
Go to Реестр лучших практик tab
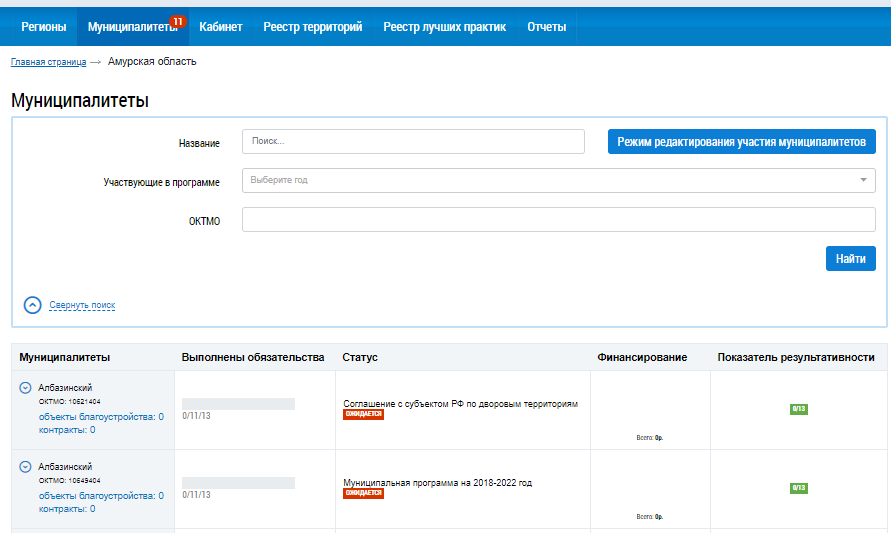pyautogui.click(x=444, y=27)
